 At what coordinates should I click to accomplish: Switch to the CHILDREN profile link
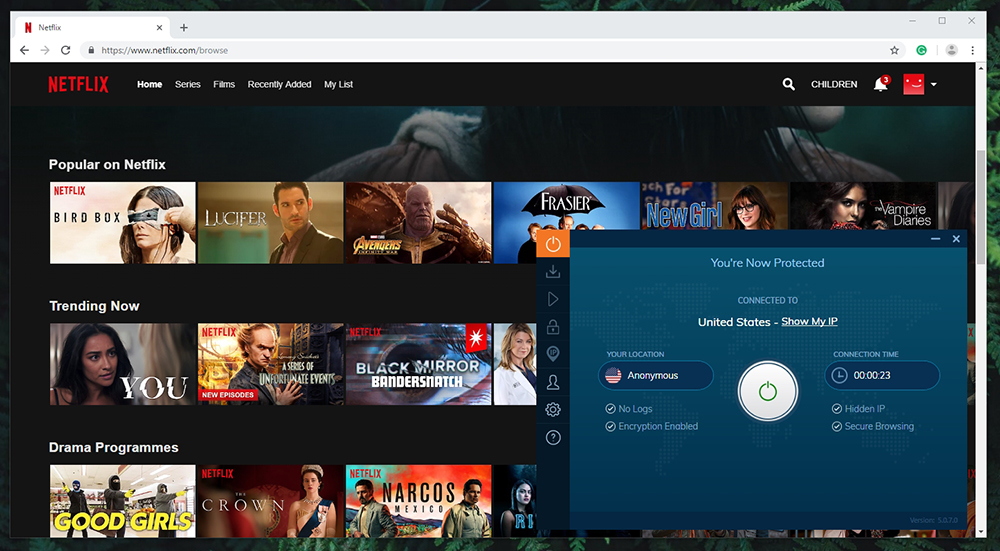click(834, 84)
